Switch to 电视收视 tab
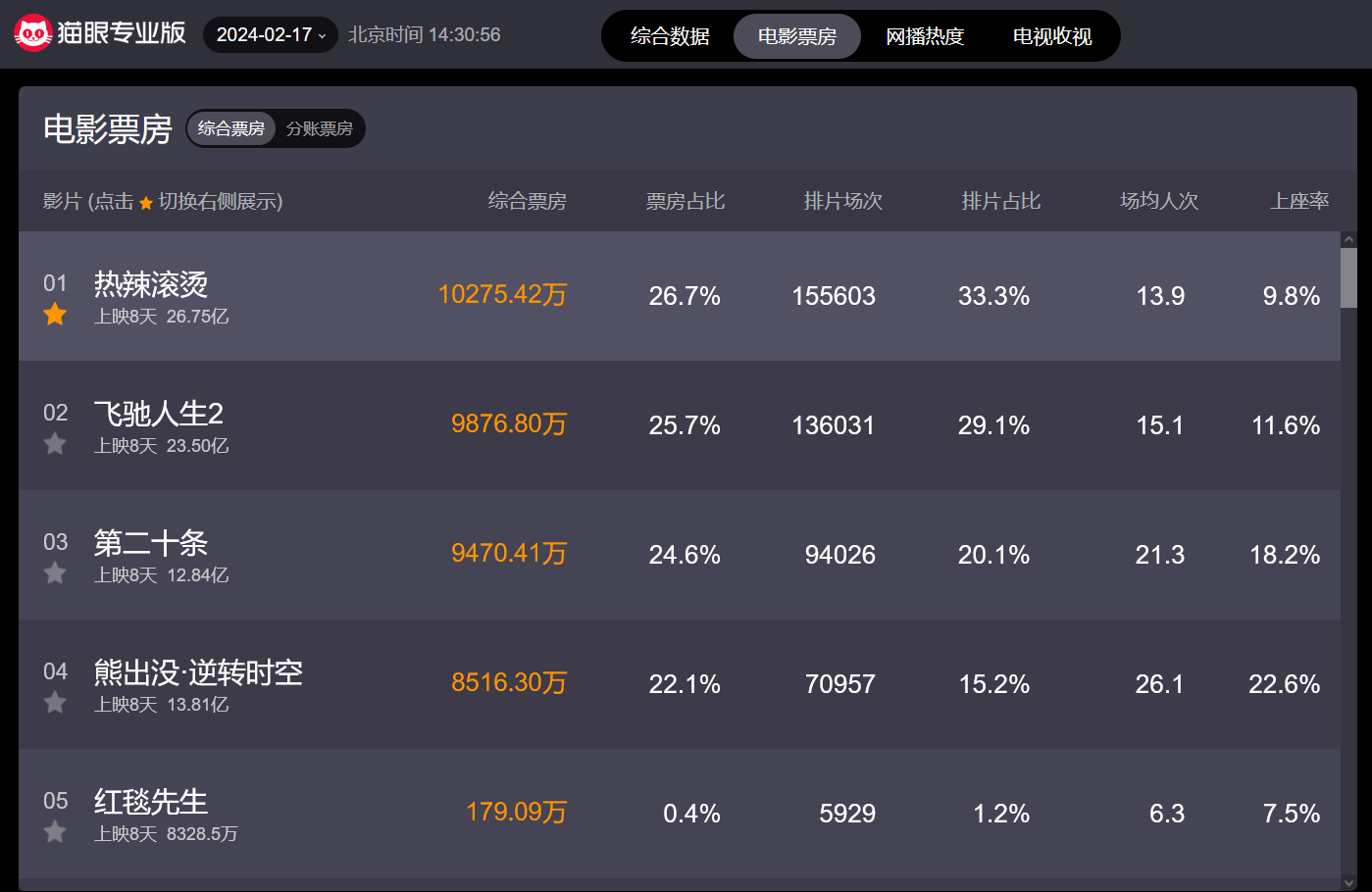Viewport: 1372px width, 892px height. coord(1052,36)
